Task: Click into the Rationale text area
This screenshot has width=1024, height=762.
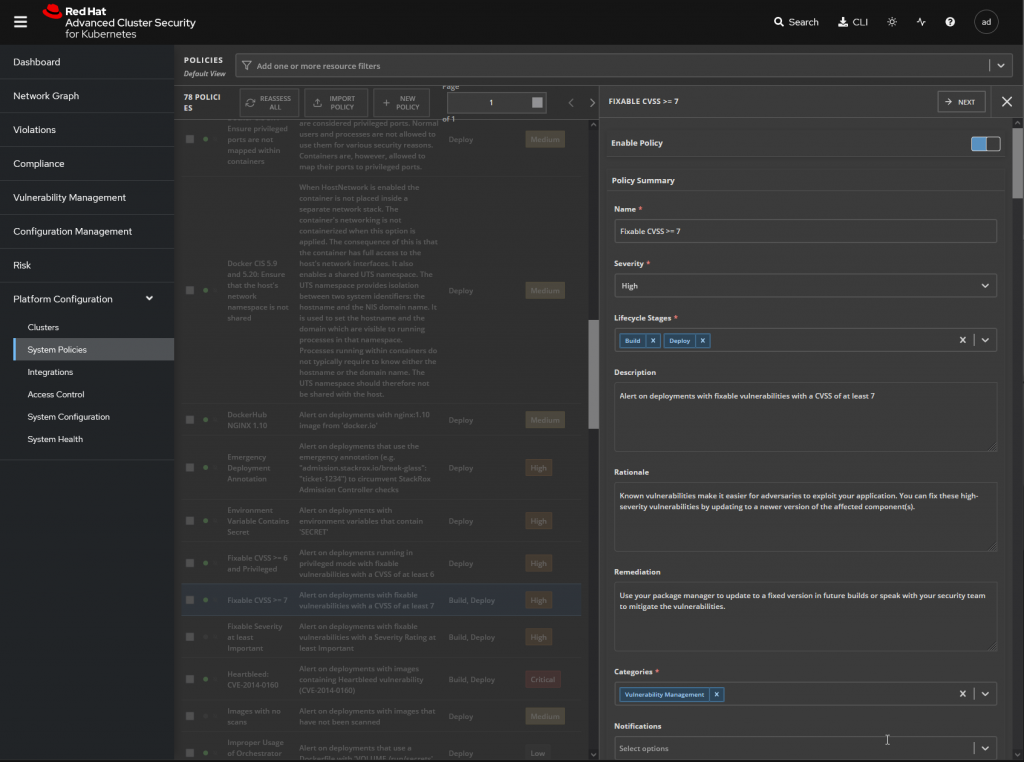Action: 805,516
